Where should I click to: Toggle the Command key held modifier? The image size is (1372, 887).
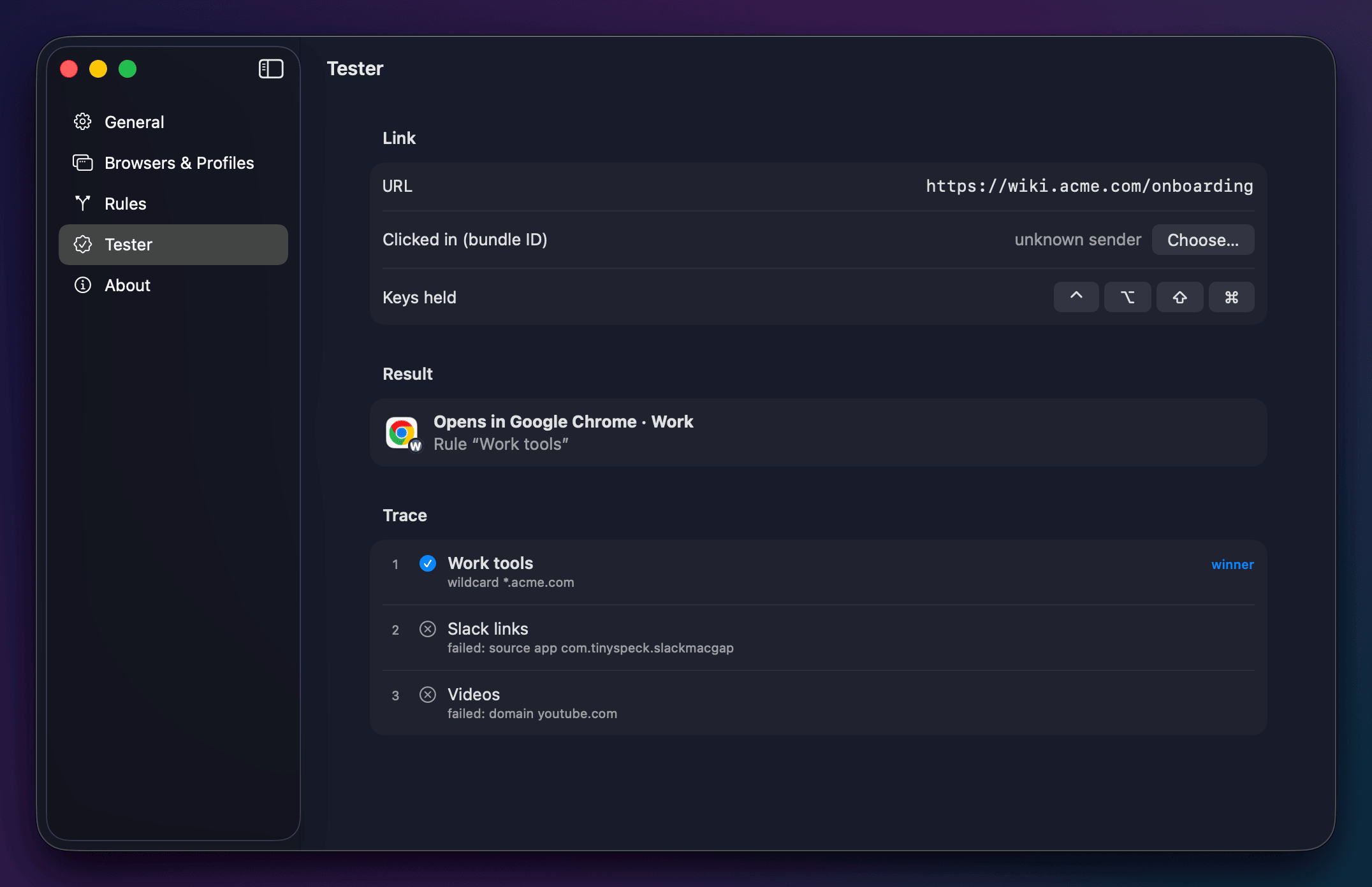point(1232,297)
